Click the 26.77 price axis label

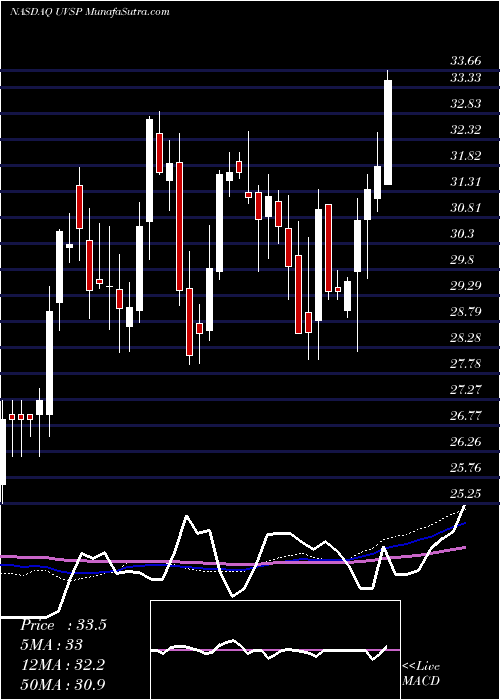(x=465, y=415)
